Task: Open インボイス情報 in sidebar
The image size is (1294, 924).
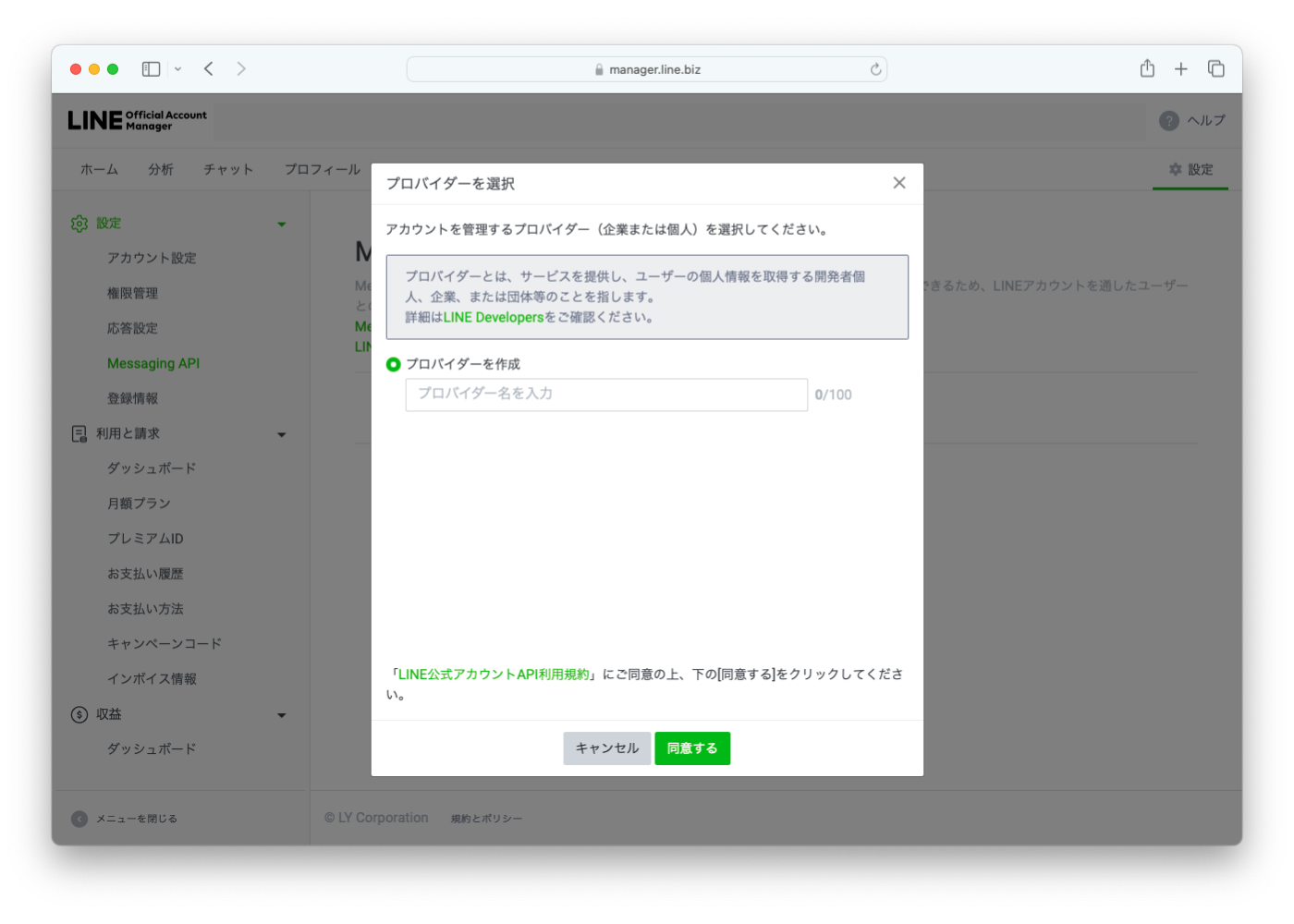Action: coord(152,679)
